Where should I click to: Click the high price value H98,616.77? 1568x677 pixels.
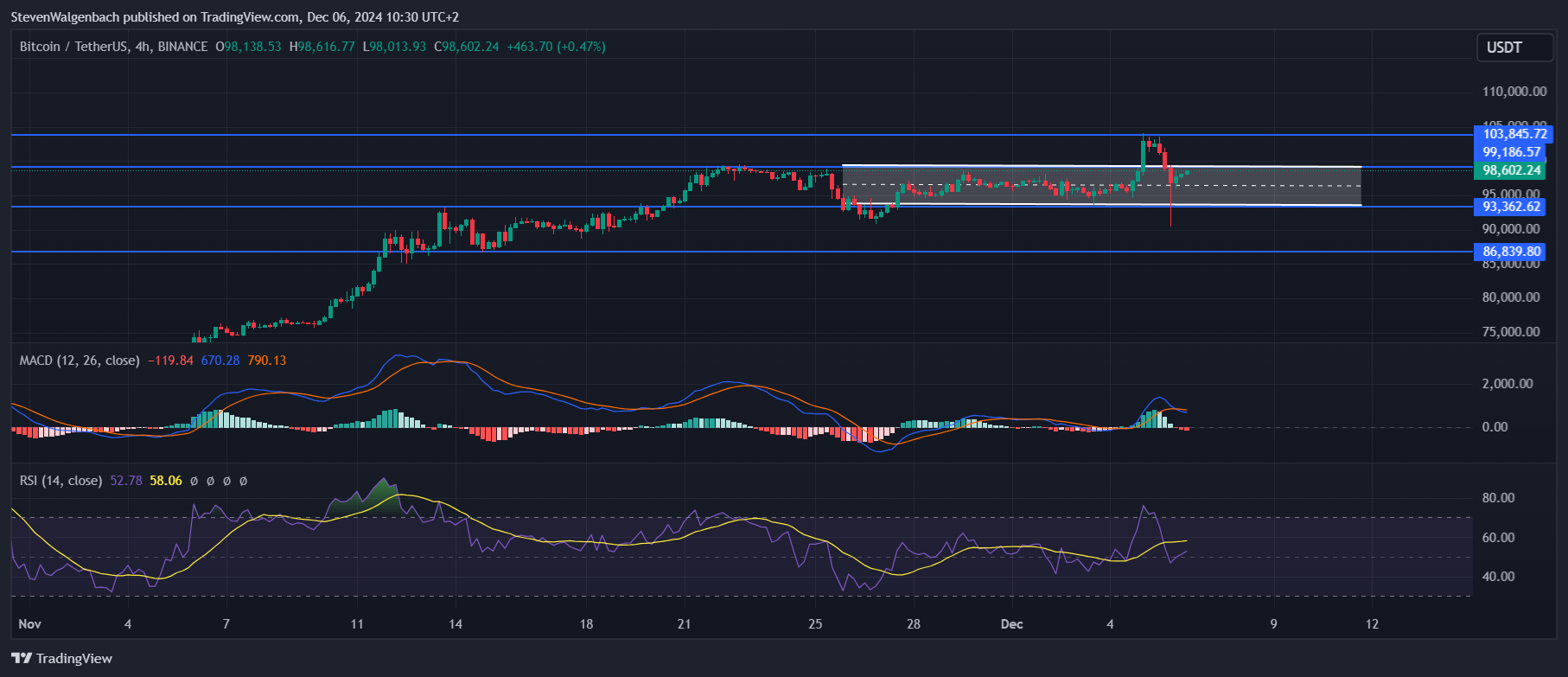(322, 47)
